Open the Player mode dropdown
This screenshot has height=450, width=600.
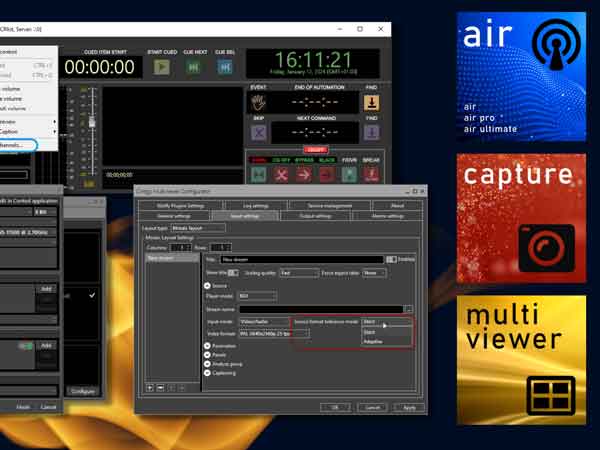pyautogui.click(x=257, y=296)
